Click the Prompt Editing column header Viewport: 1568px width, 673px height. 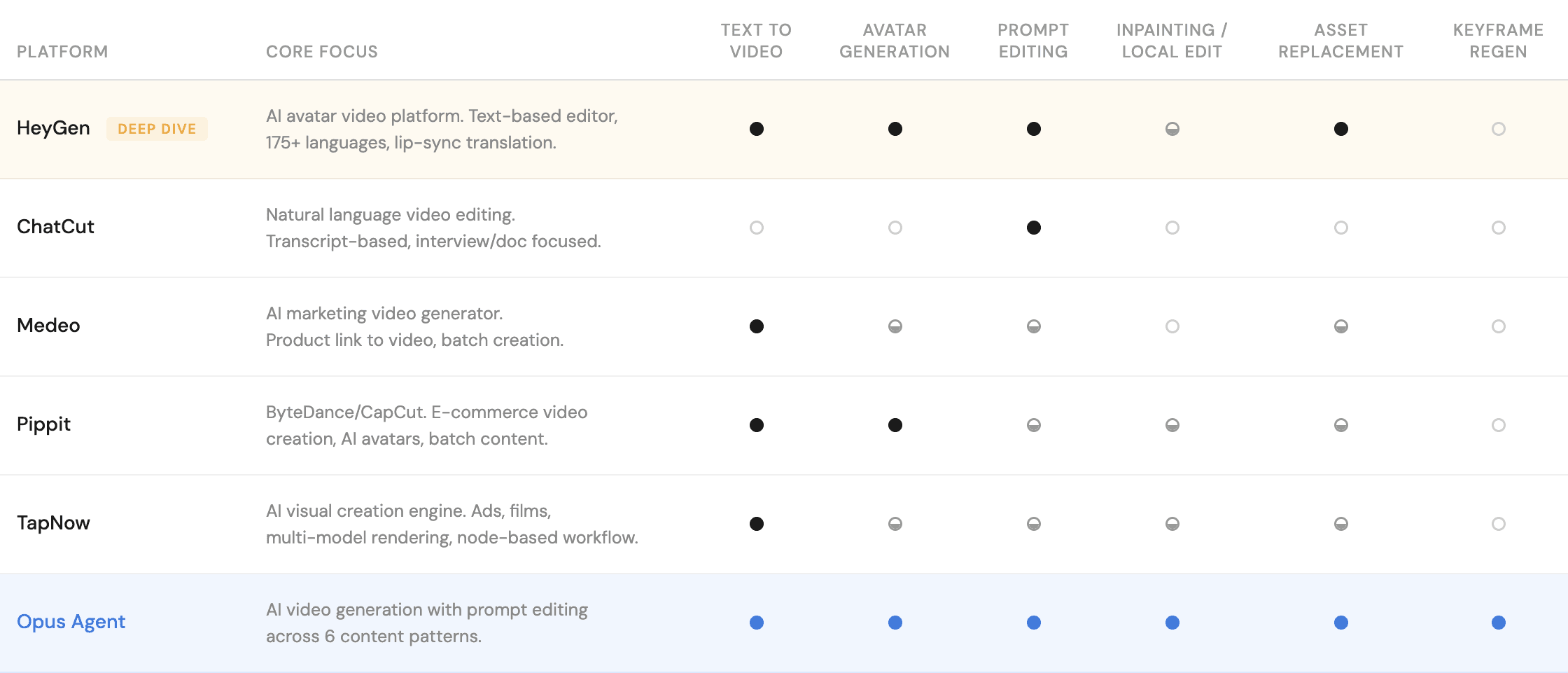[1033, 41]
